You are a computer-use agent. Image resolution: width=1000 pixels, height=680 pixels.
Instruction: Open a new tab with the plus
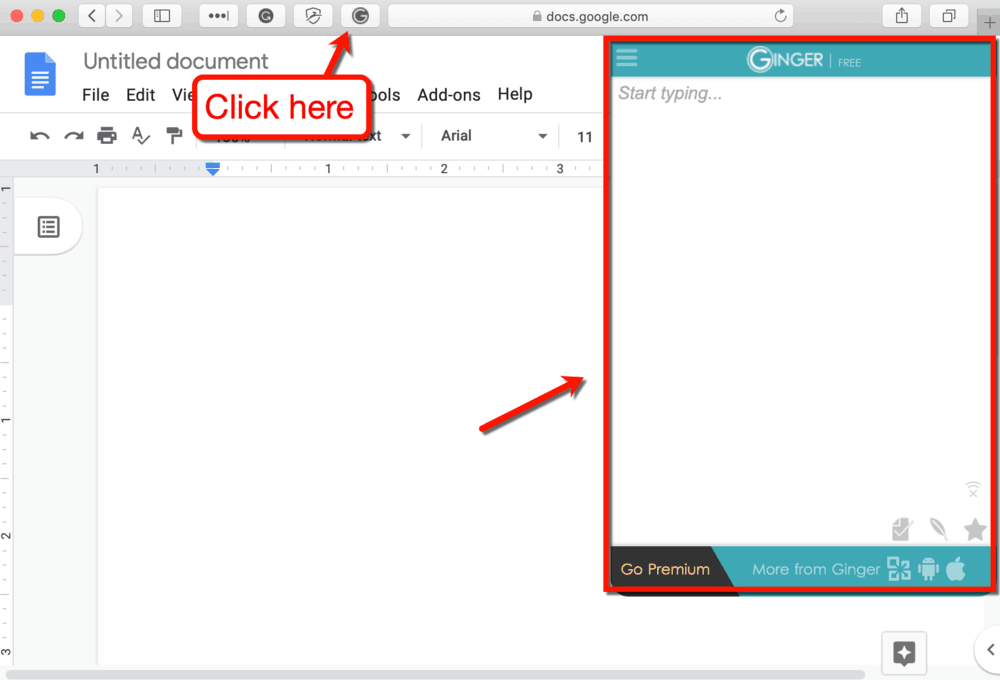[x=989, y=23]
